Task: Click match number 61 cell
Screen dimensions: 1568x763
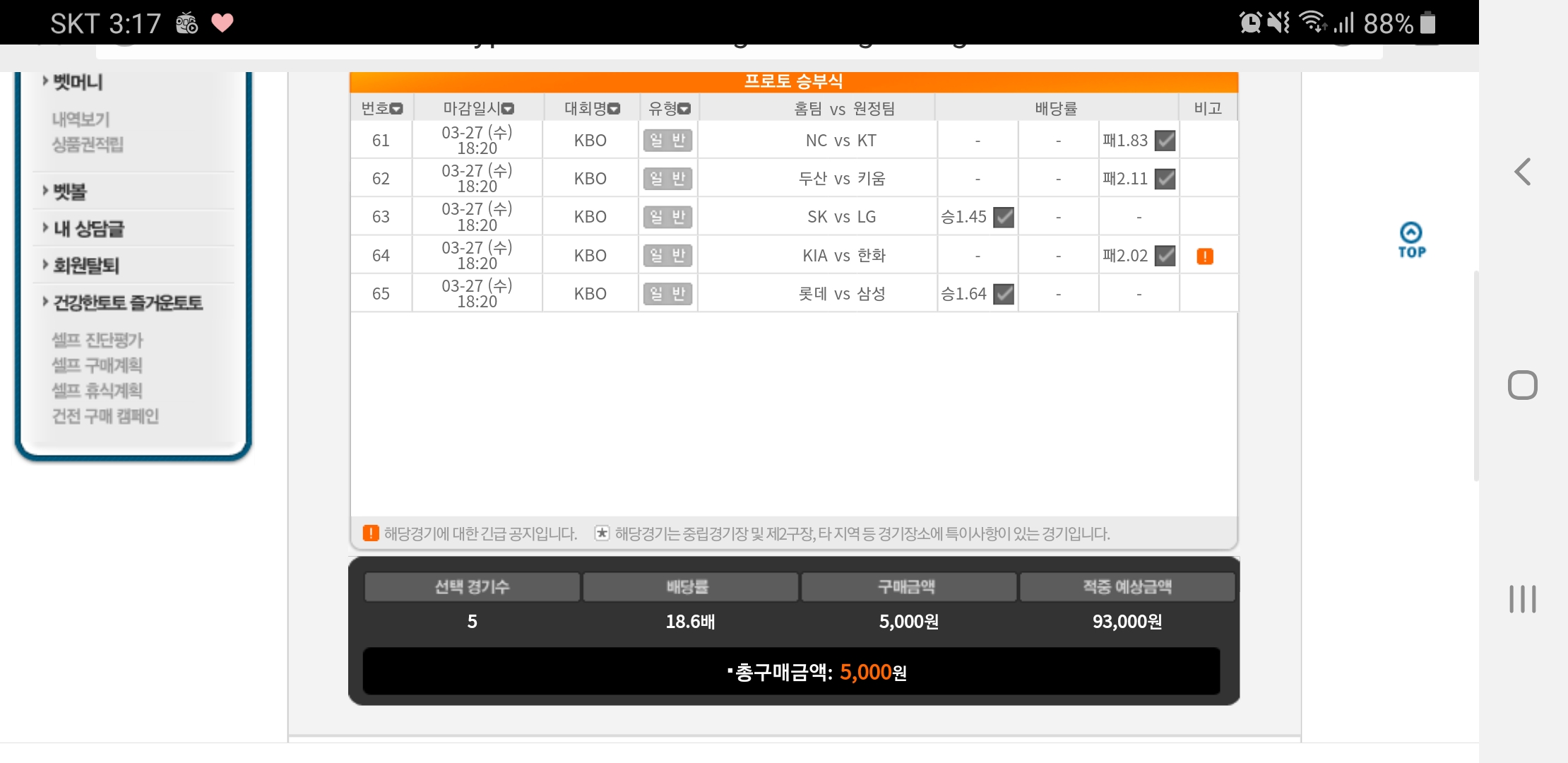Action: 381,141
